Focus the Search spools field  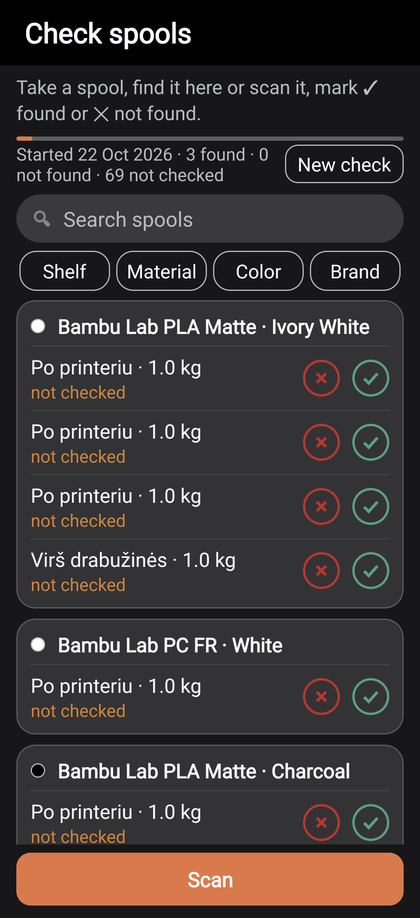pyautogui.click(x=210, y=219)
